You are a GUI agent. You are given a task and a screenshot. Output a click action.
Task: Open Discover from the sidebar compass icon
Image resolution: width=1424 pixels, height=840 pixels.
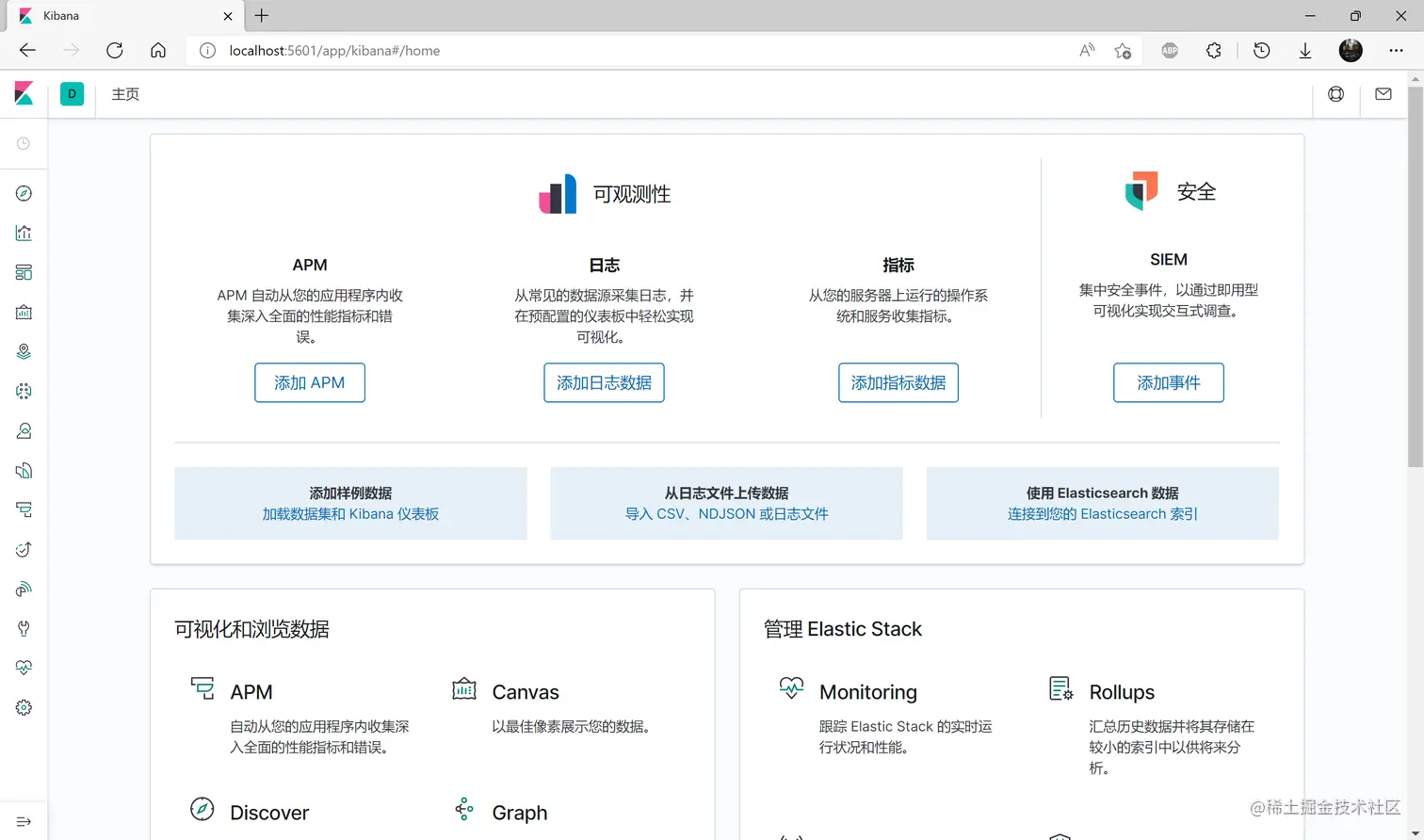point(24,193)
